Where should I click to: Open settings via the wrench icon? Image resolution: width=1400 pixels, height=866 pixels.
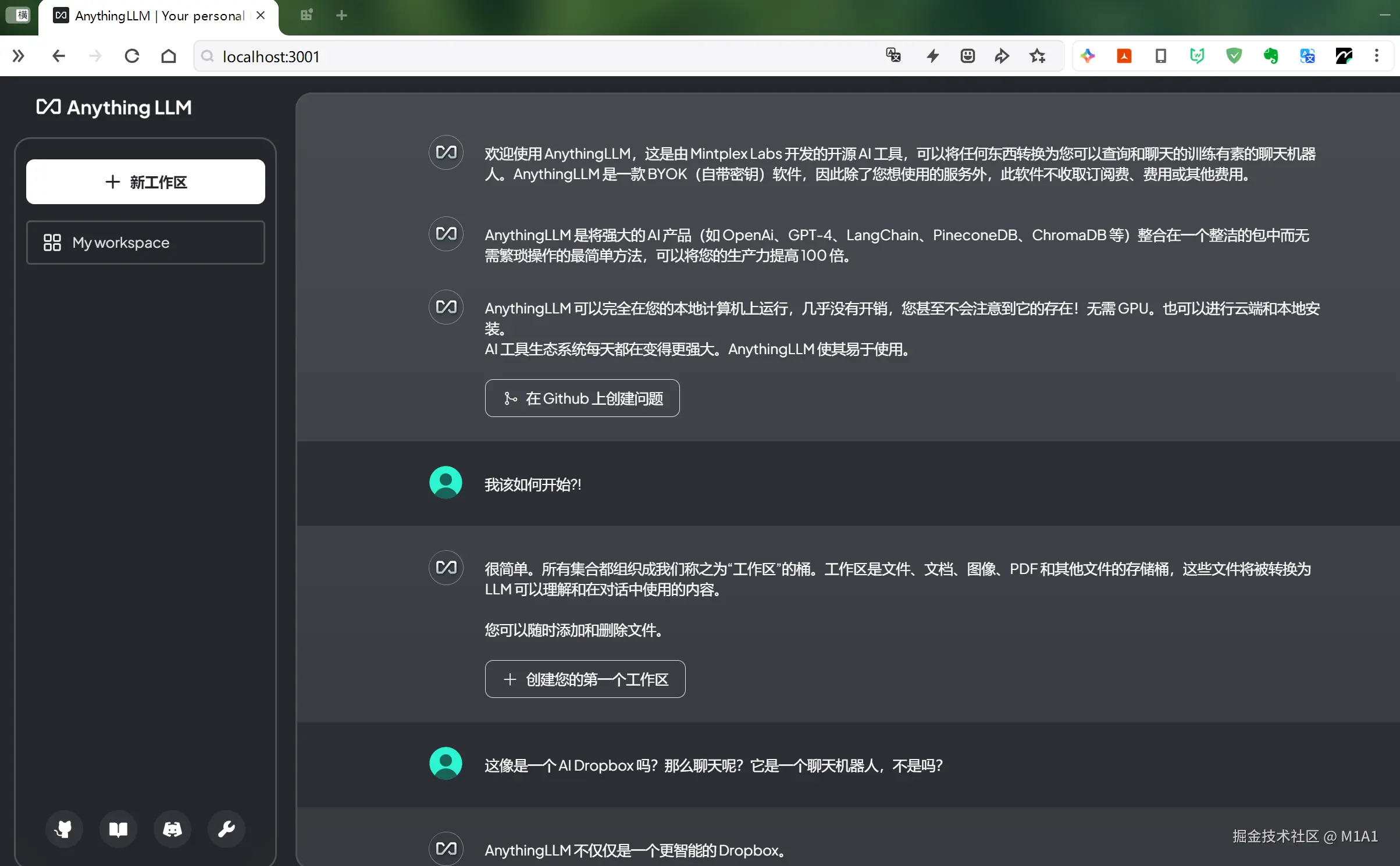click(x=226, y=829)
